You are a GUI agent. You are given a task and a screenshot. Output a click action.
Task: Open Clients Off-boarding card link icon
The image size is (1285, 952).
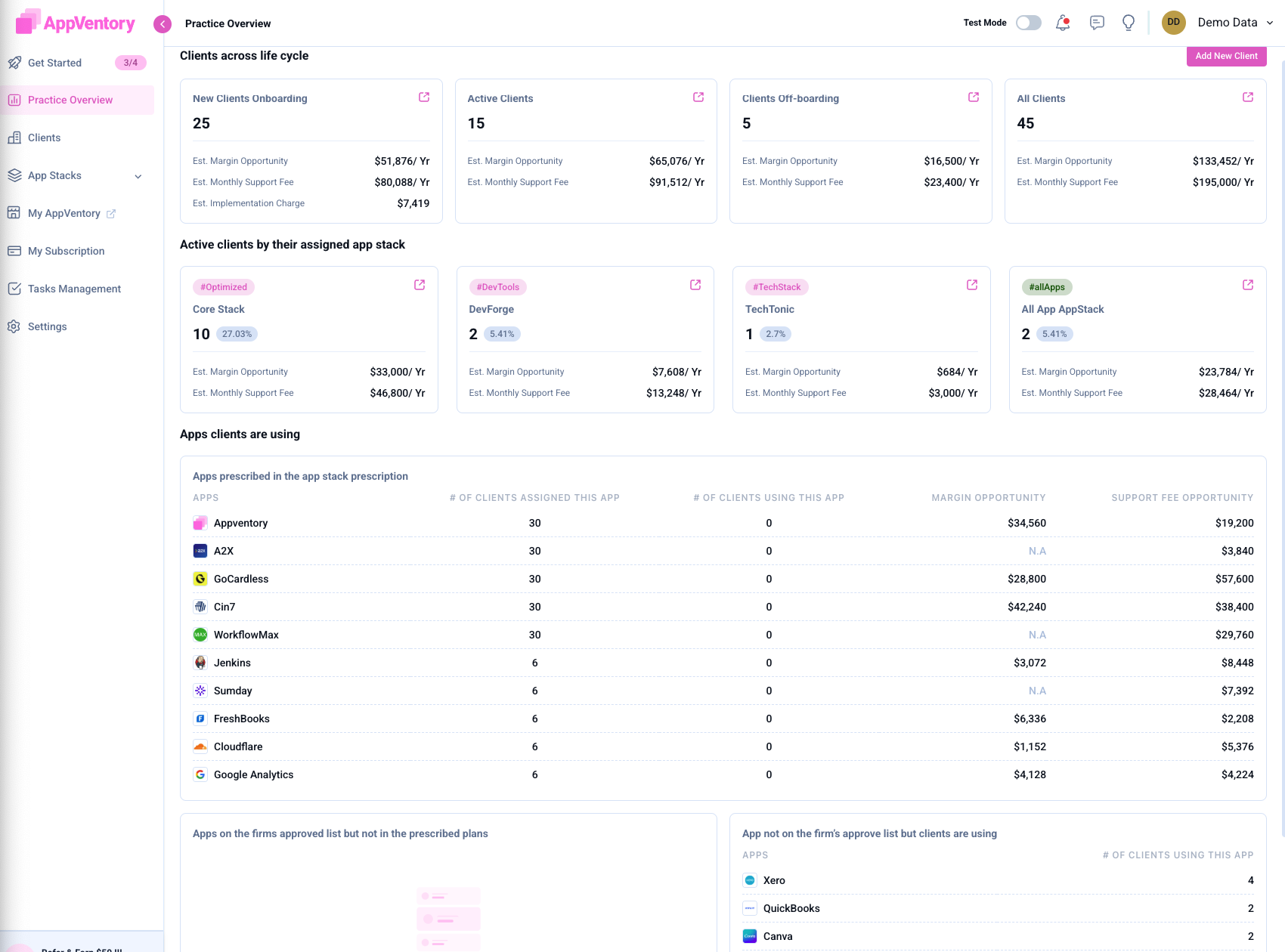(974, 97)
